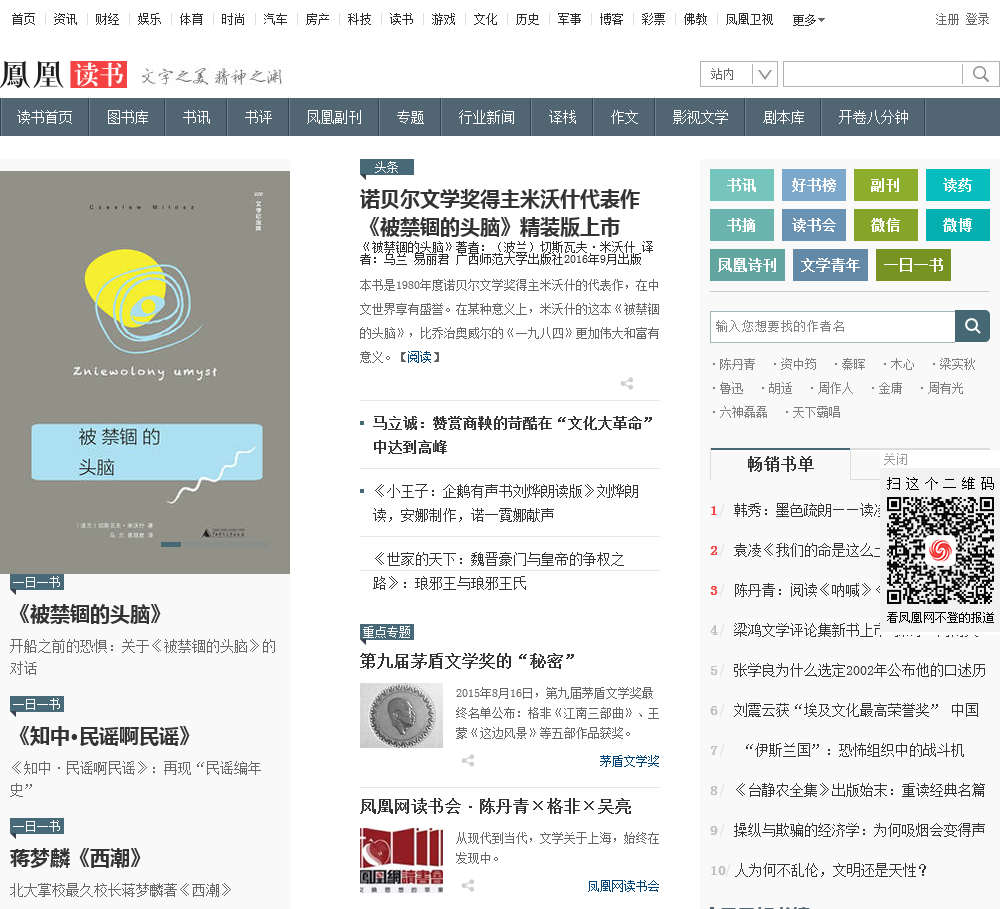Click the 凤凰读书 logo
Image resolution: width=1000 pixels, height=909 pixels.
pyautogui.click(x=64, y=75)
